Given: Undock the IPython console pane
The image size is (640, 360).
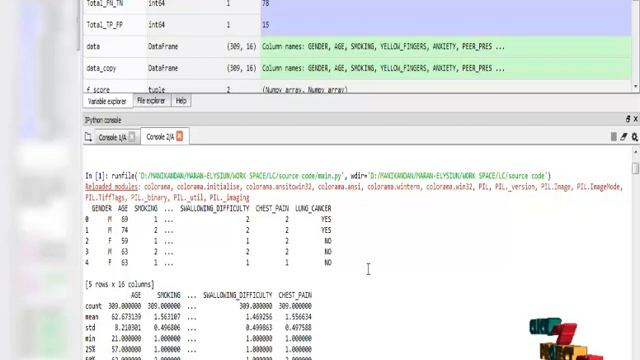Looking at the screenshot, I should (628, 119).
